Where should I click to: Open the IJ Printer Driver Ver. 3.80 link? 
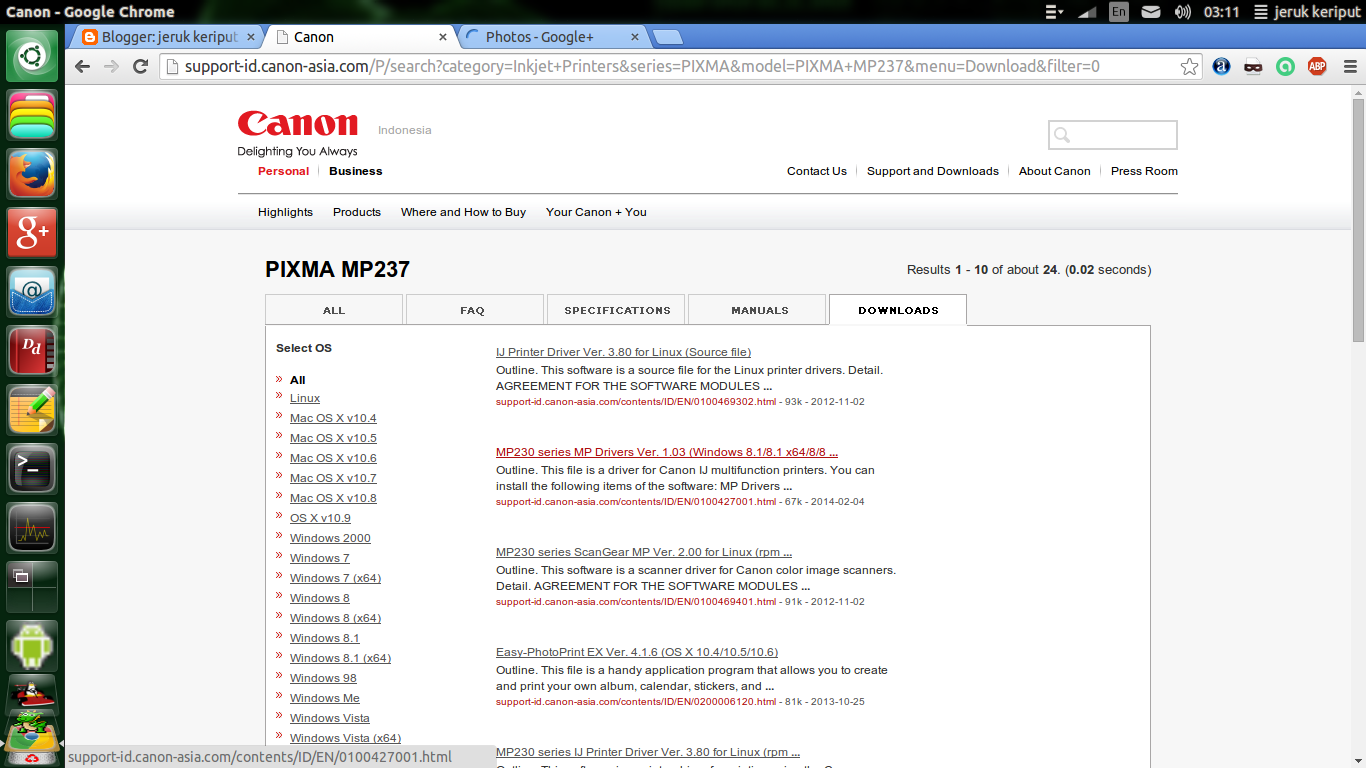[623, 352]
